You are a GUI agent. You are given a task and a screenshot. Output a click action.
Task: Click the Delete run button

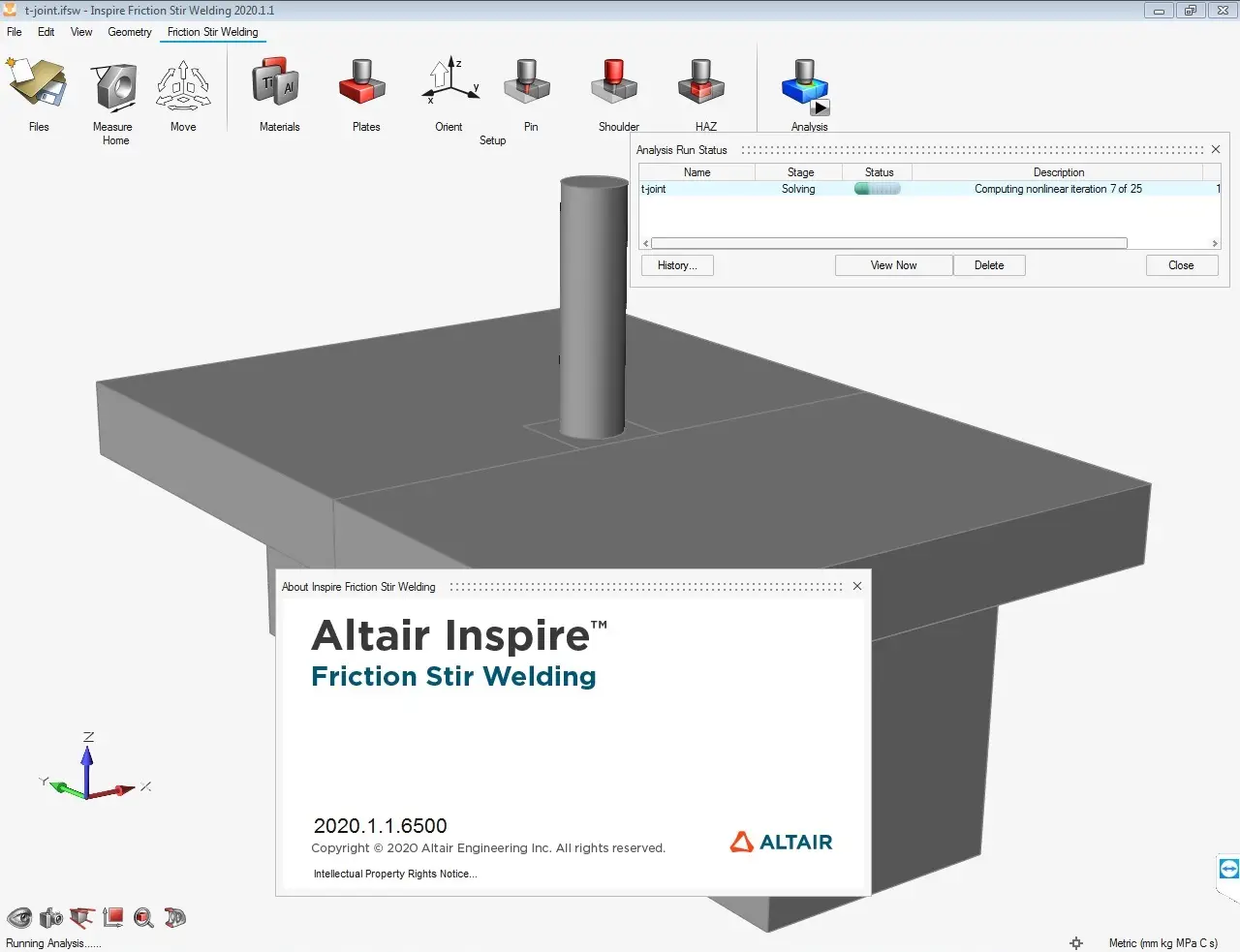click(x=989, y=265)
